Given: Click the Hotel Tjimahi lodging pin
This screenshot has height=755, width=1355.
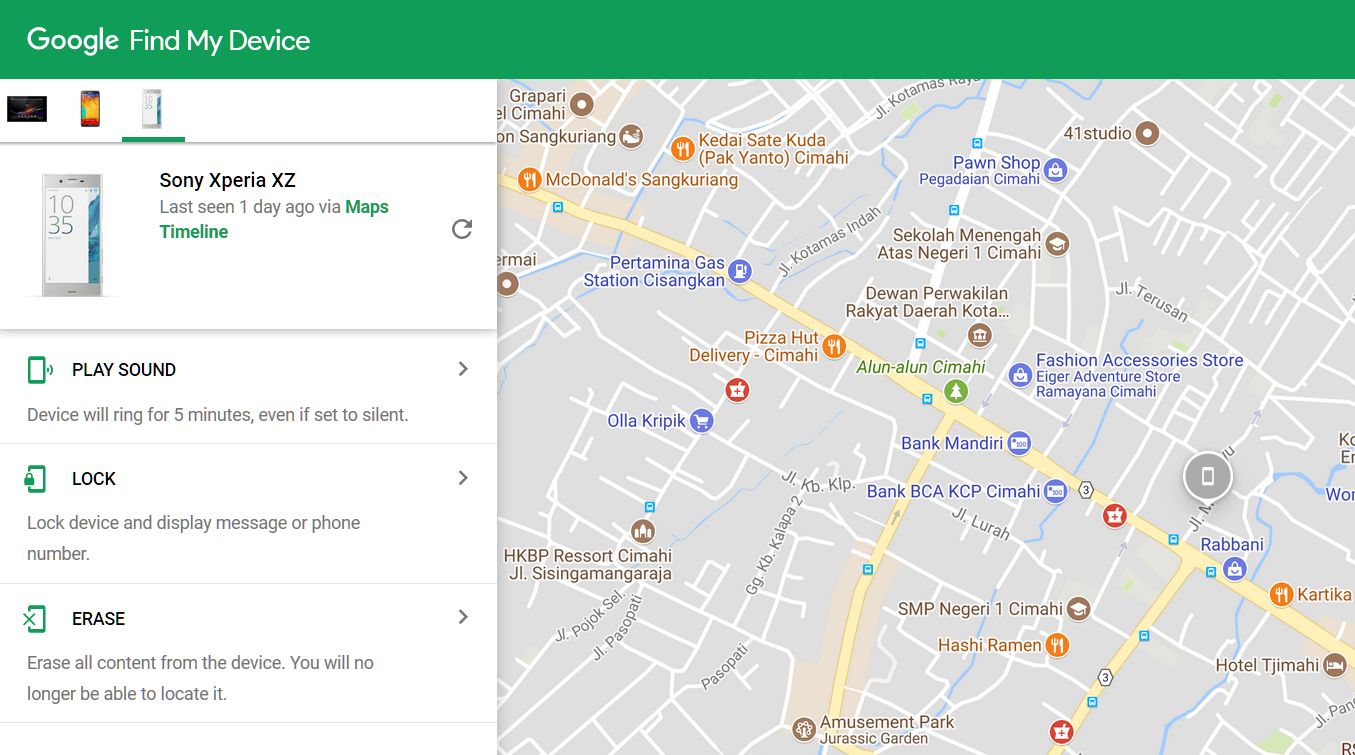Looking at the screenshot, I should point(1334,665).
